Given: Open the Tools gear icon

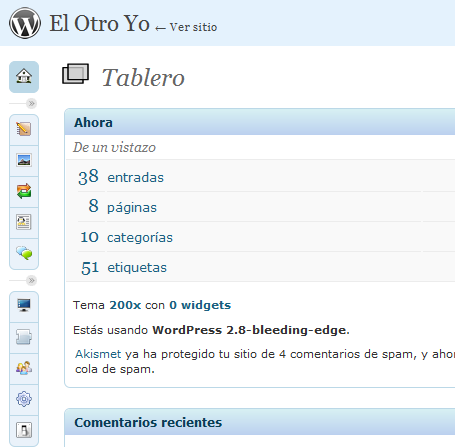Looking at the screenshot, I should coord(24,399).
